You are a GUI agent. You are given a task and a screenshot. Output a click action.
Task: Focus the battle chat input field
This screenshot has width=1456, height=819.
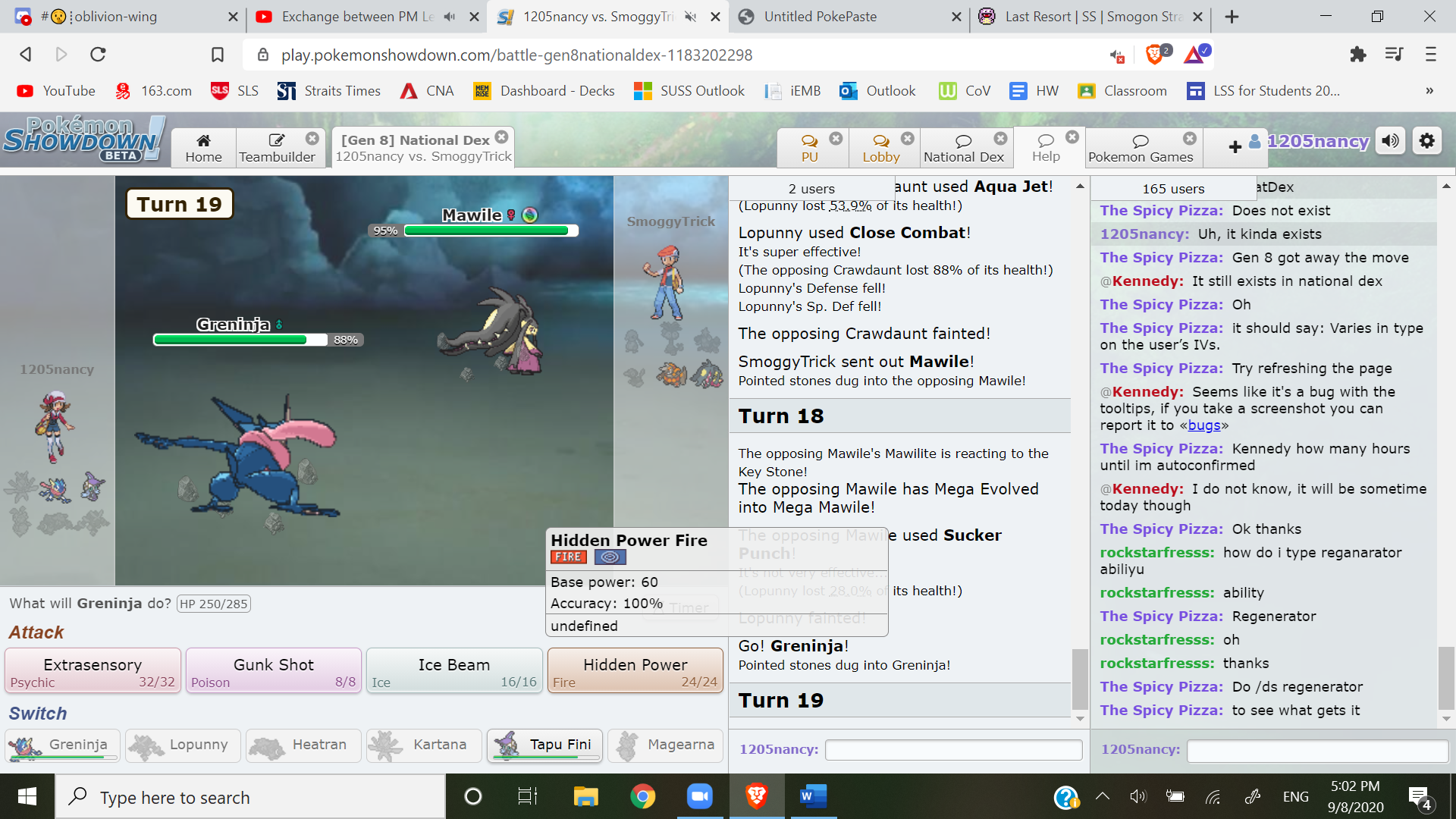[x=953, y=749]
